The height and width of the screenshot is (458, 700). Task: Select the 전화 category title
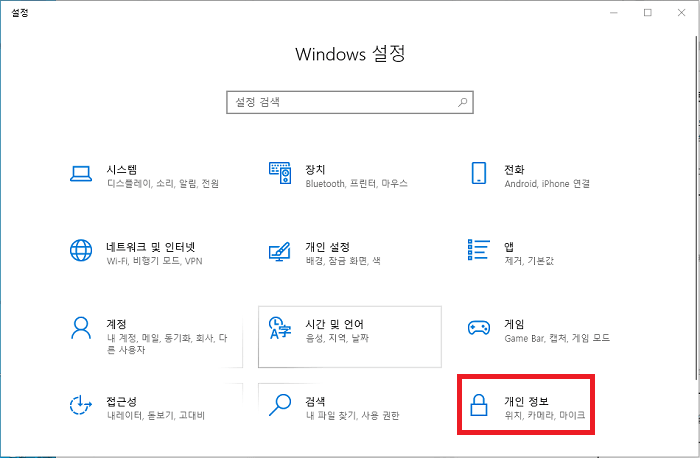tap(514, 170)
